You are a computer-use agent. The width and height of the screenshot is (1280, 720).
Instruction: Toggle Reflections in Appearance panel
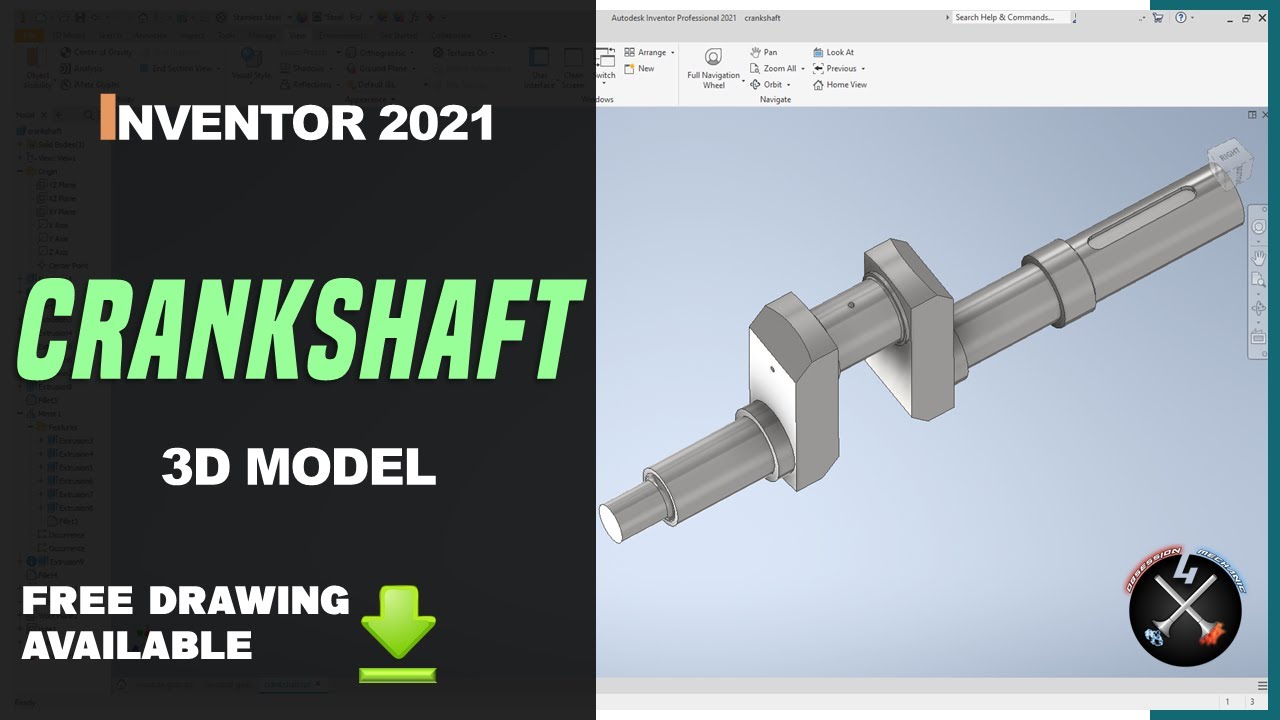point(307,84)
